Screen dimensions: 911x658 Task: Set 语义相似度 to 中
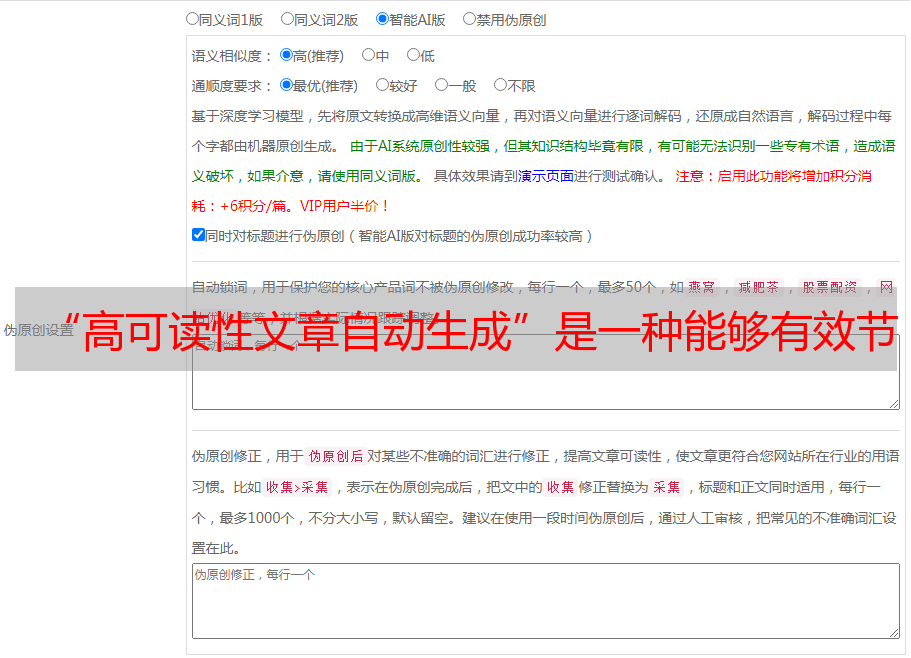[x=368, y=55]
